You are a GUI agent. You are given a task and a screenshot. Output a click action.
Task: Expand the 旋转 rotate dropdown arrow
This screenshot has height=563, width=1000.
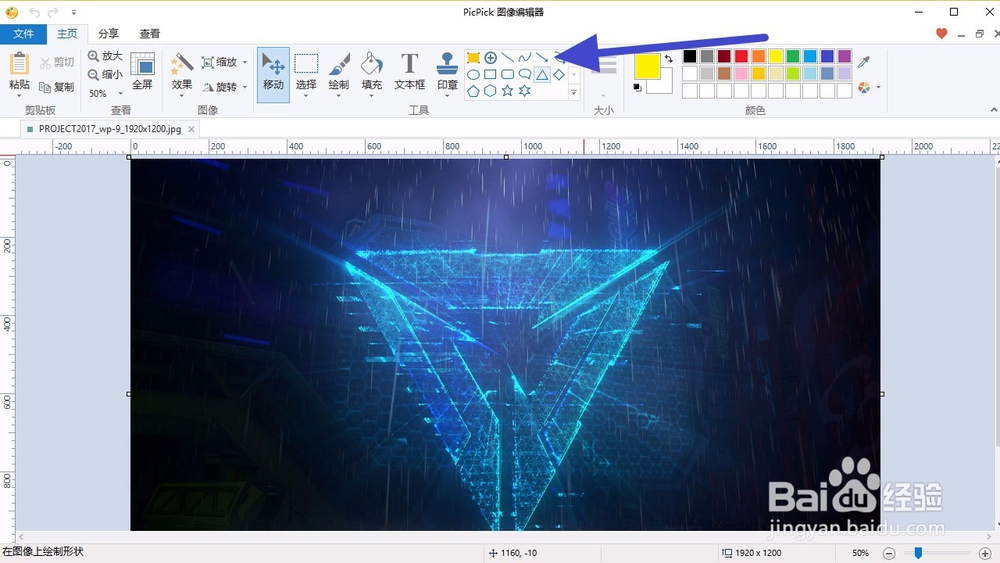pos(245,87)
